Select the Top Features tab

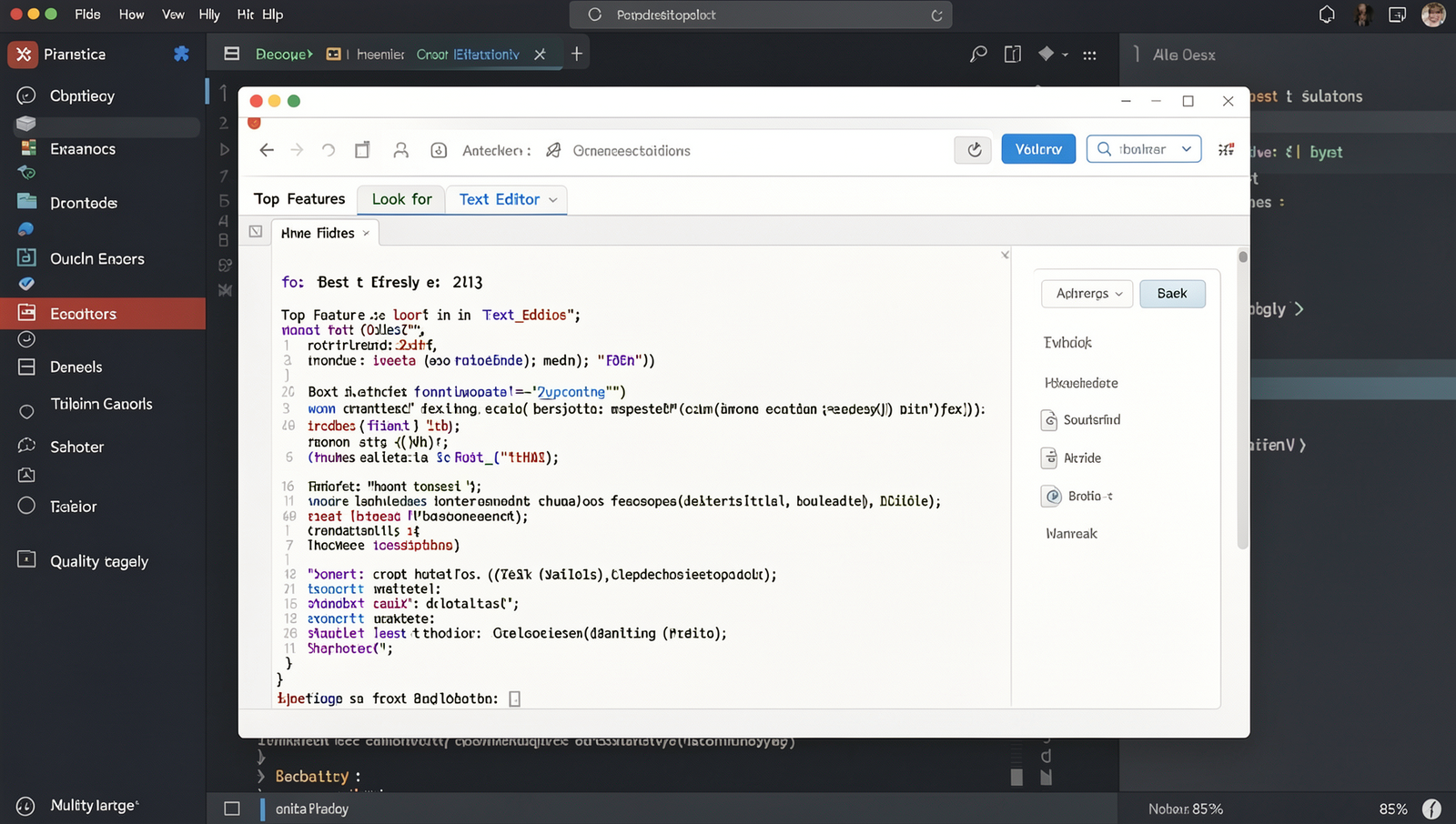[299, 199]
